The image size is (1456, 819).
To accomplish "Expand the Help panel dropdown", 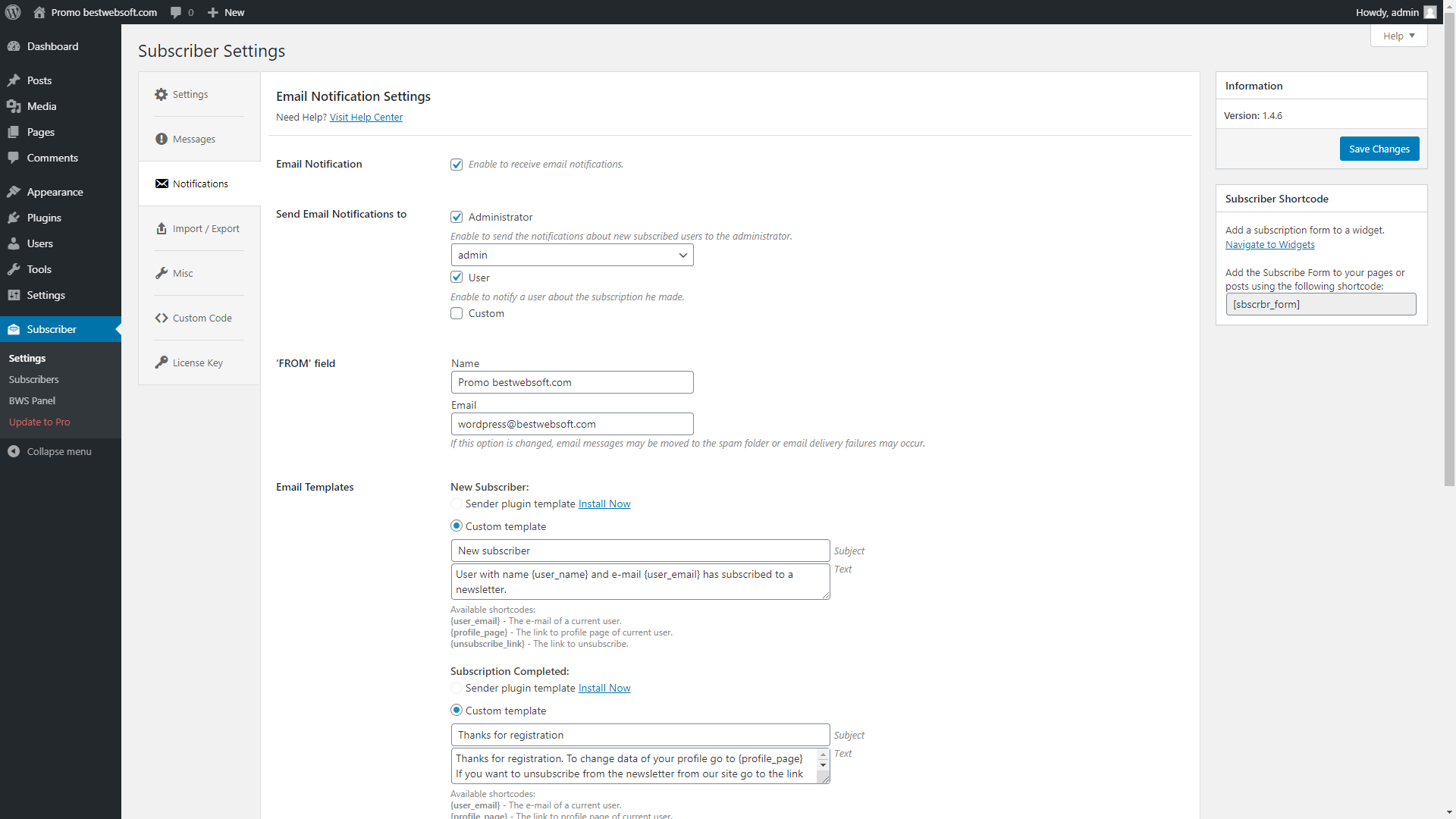I will pos(1399,36).
